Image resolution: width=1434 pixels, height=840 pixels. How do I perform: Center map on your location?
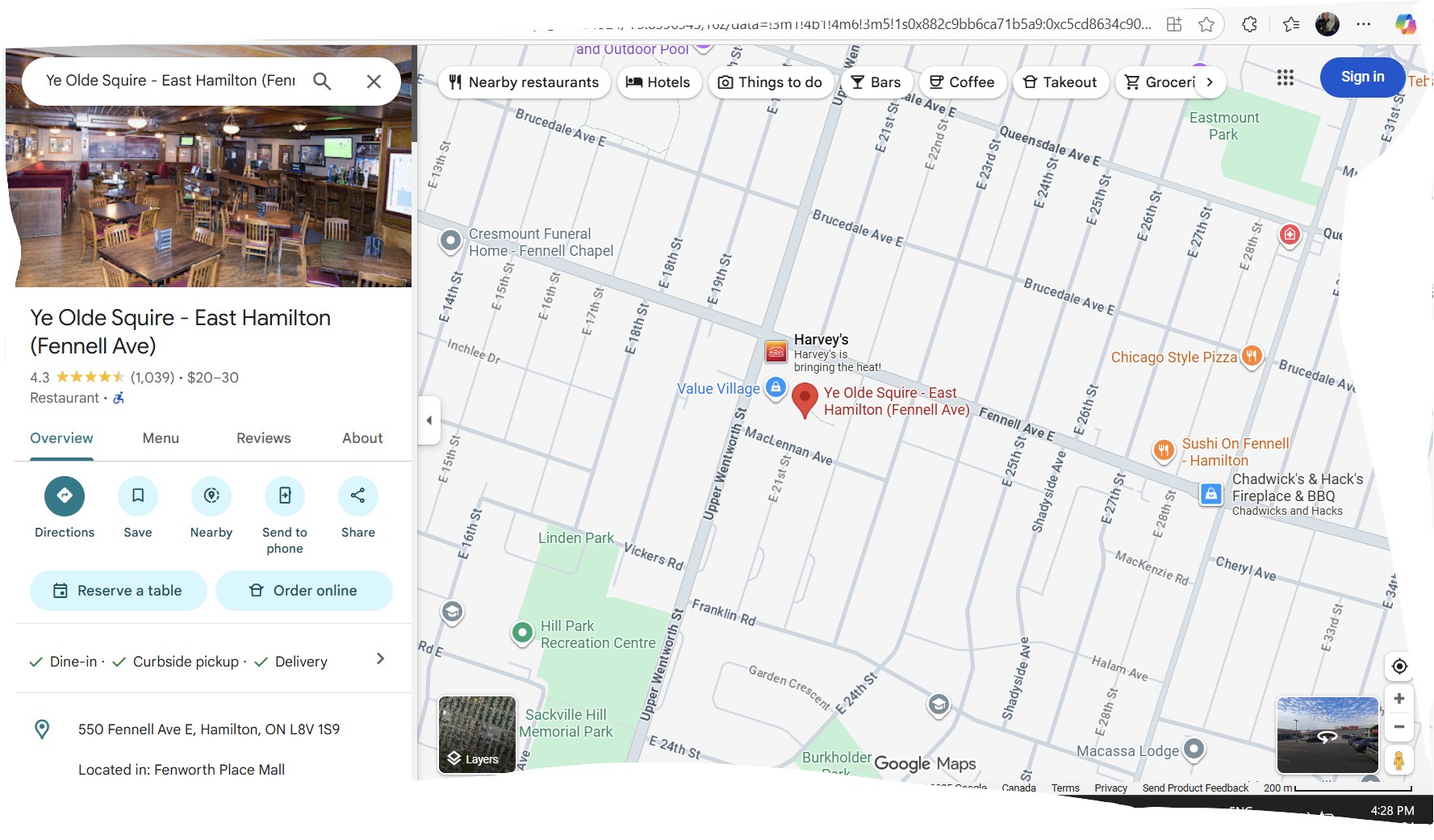pyautogui.click(x=1399, y=667)
